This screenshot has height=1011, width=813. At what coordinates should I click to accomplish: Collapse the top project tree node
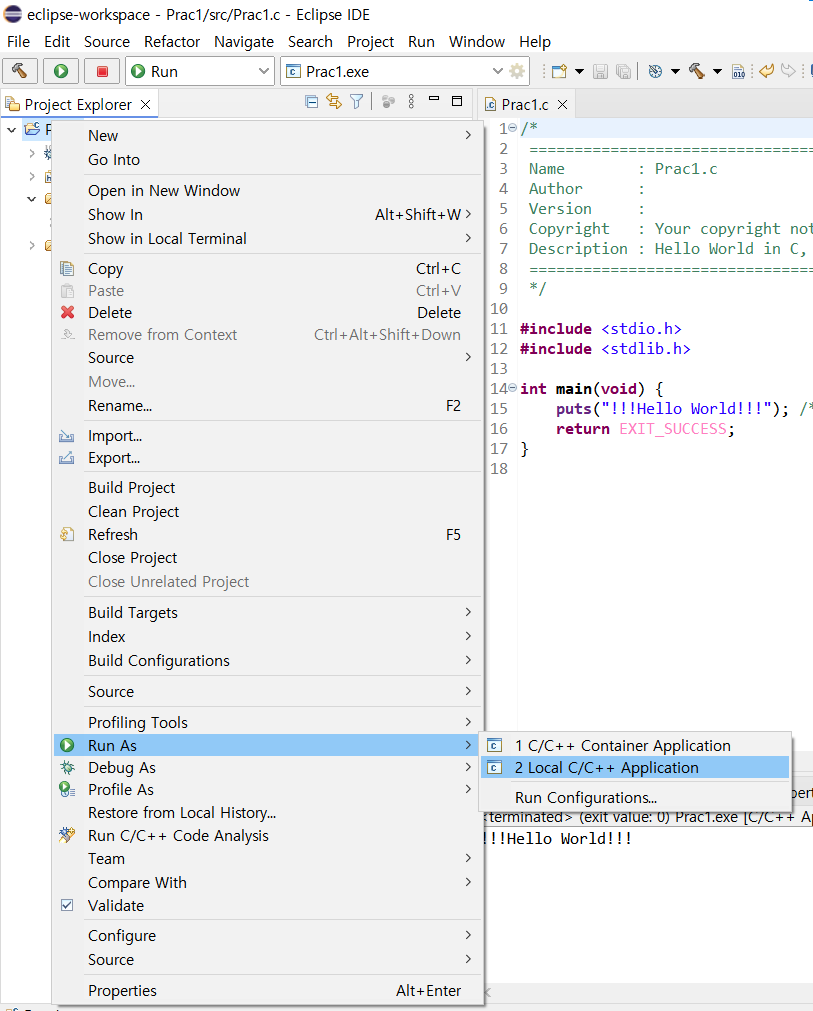pos(12,130)
